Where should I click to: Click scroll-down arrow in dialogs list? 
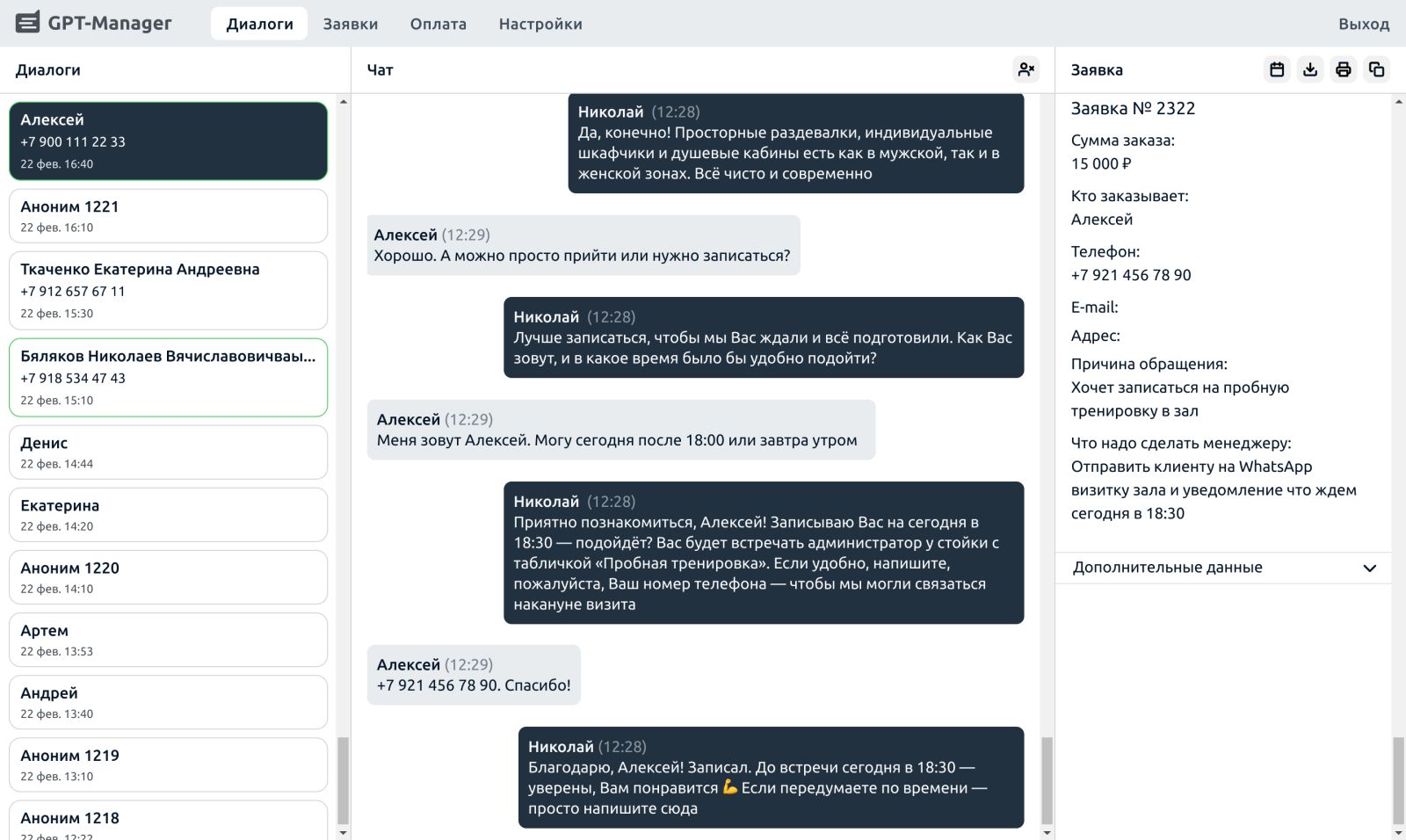(343, 832)
